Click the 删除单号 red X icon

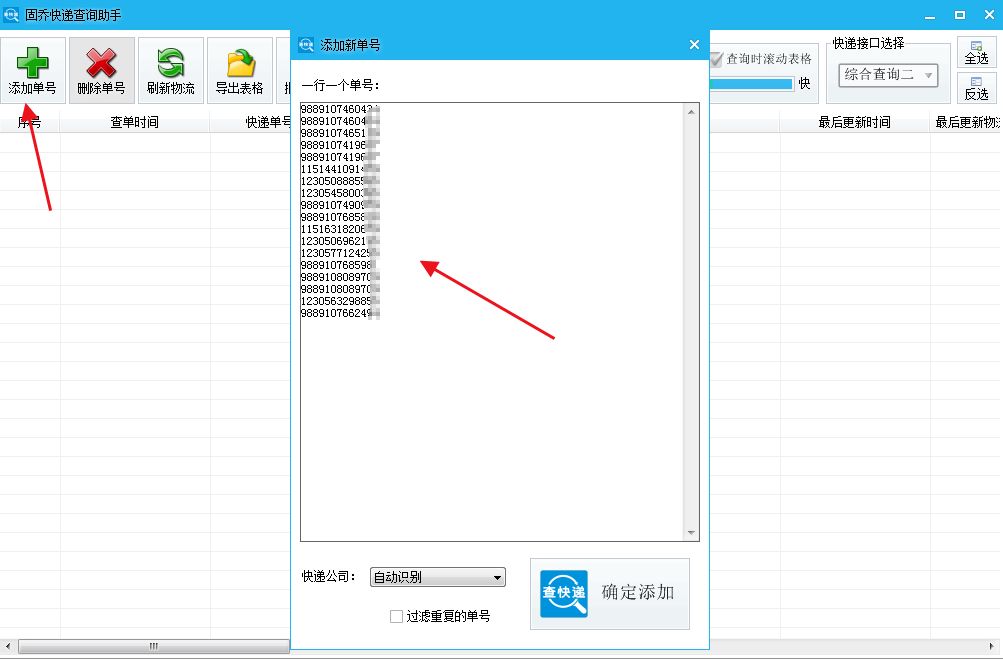point(100,62)
